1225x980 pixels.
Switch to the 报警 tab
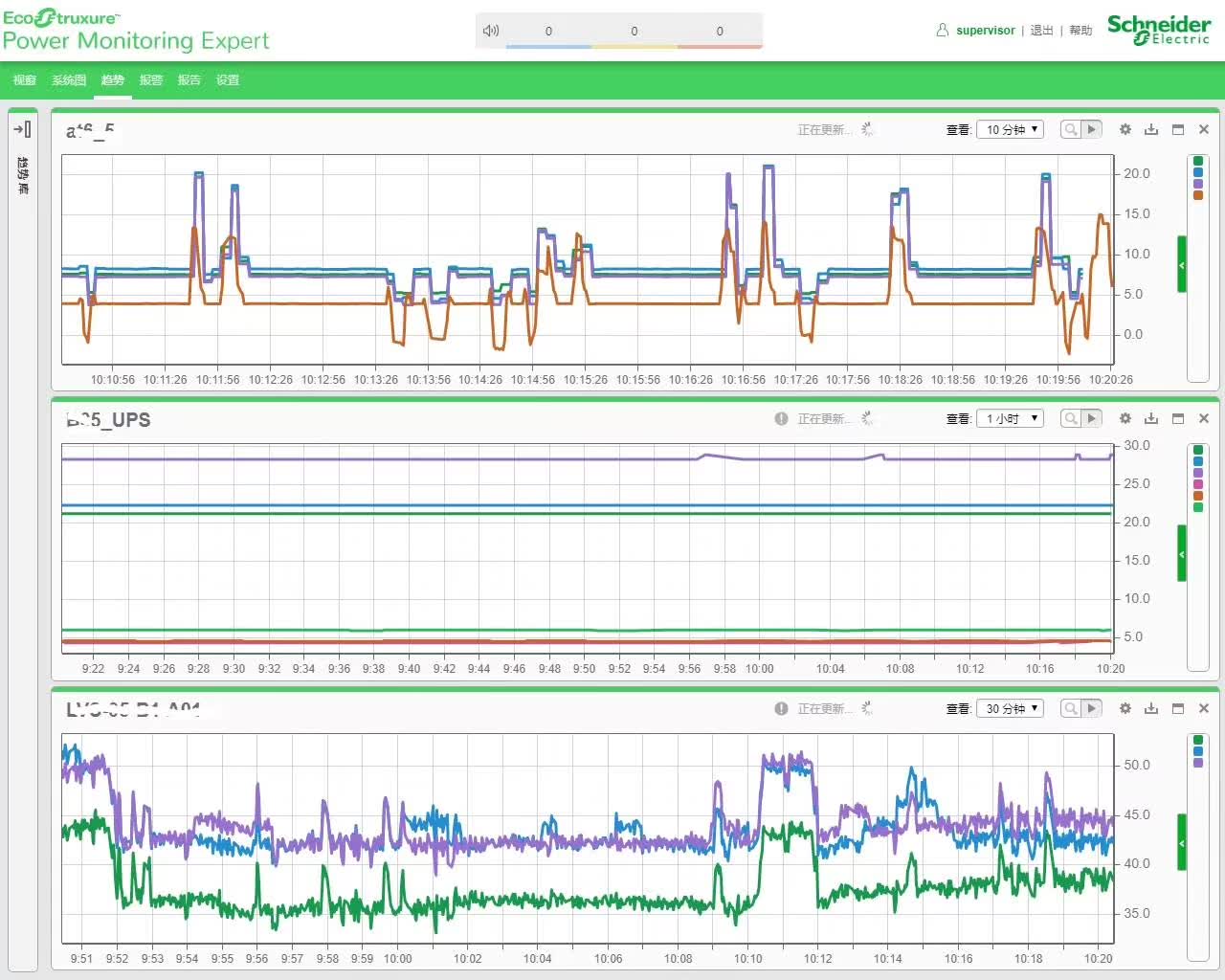151,80
